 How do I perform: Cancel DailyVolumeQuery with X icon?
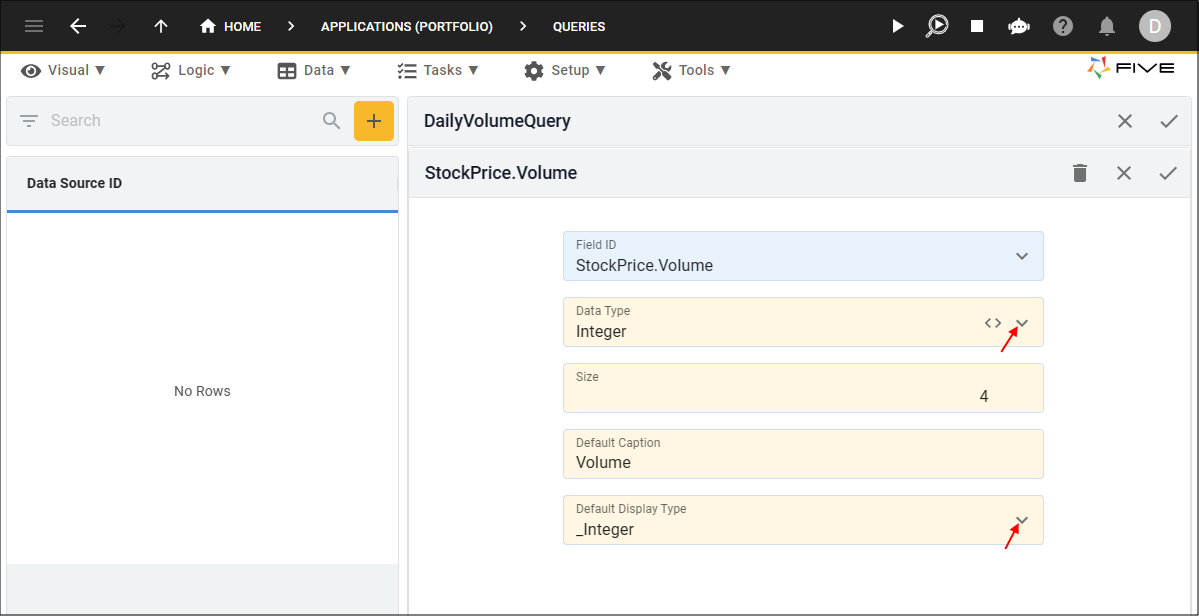pyautogui.click(x=1125, y=121)
